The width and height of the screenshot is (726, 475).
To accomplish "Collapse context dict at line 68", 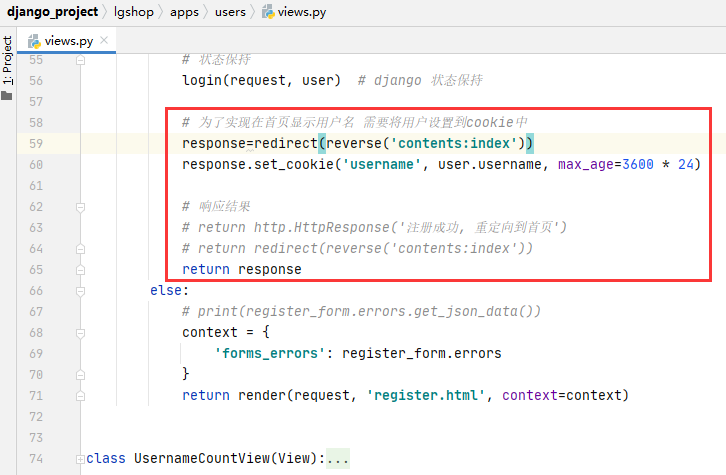I will point(81,333).
